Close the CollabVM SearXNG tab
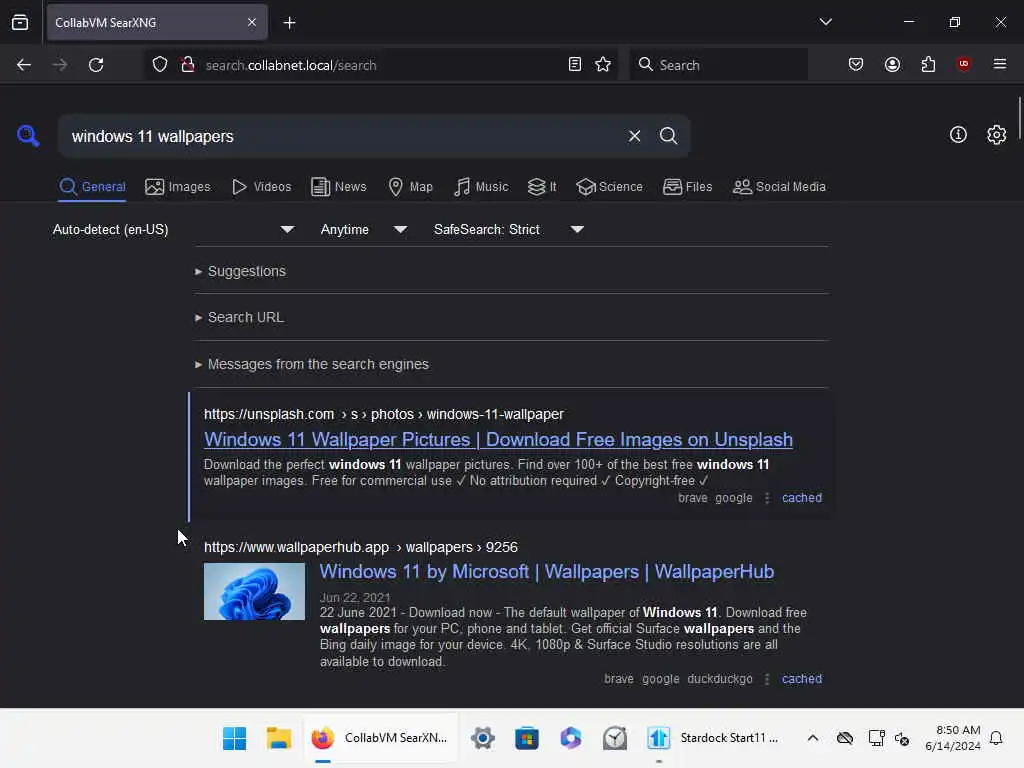Viewport: 1024px width, 768px height. tap(251, 22)
